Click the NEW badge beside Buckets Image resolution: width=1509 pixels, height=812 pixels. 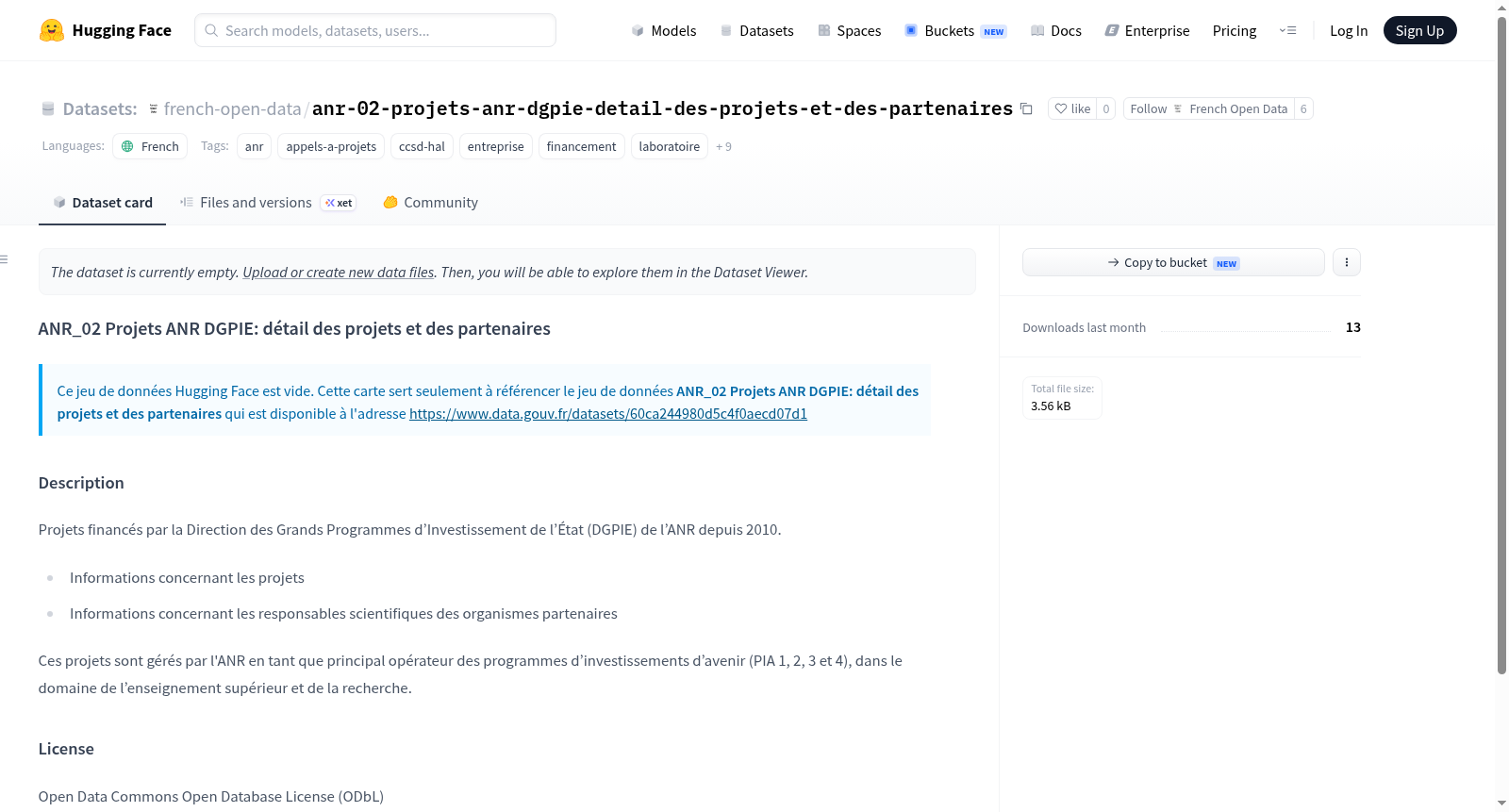994,32
